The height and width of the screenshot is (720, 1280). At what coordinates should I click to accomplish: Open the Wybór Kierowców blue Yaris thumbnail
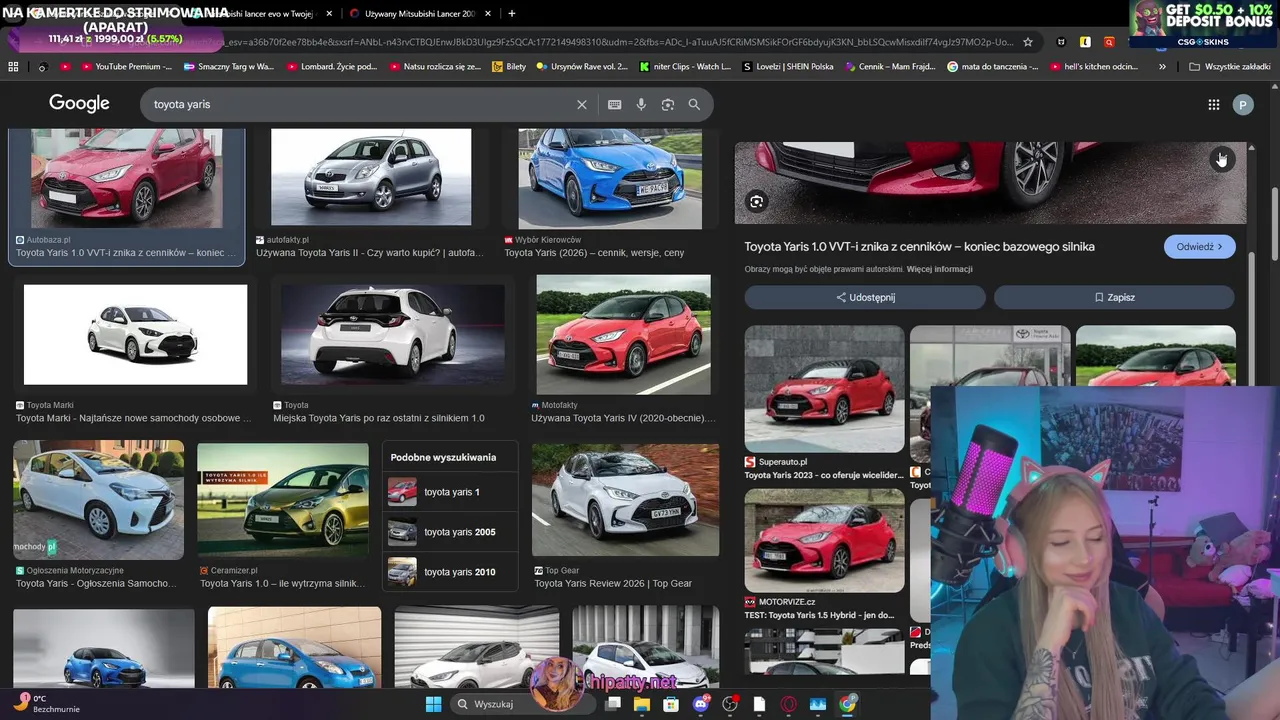tap(610, 177)
